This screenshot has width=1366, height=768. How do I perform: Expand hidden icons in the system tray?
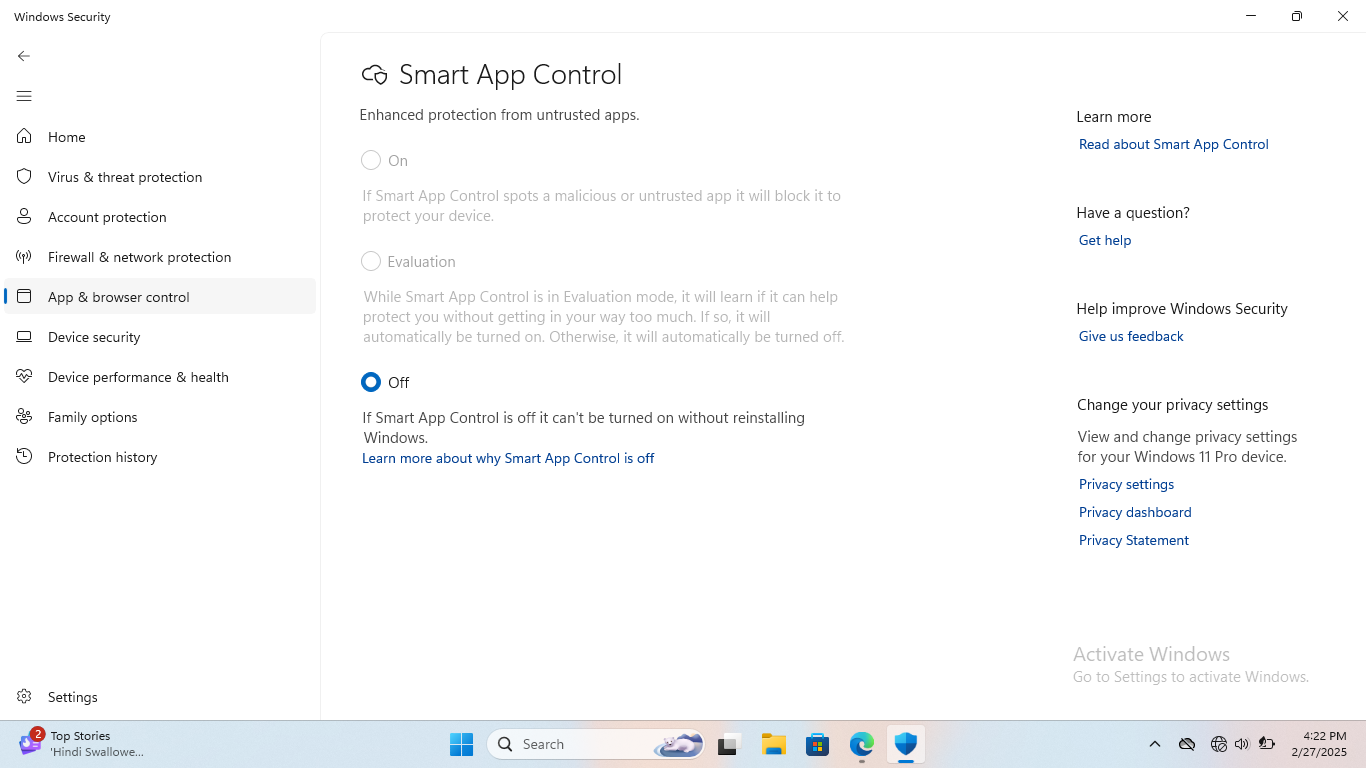[x=1154, y=744]
